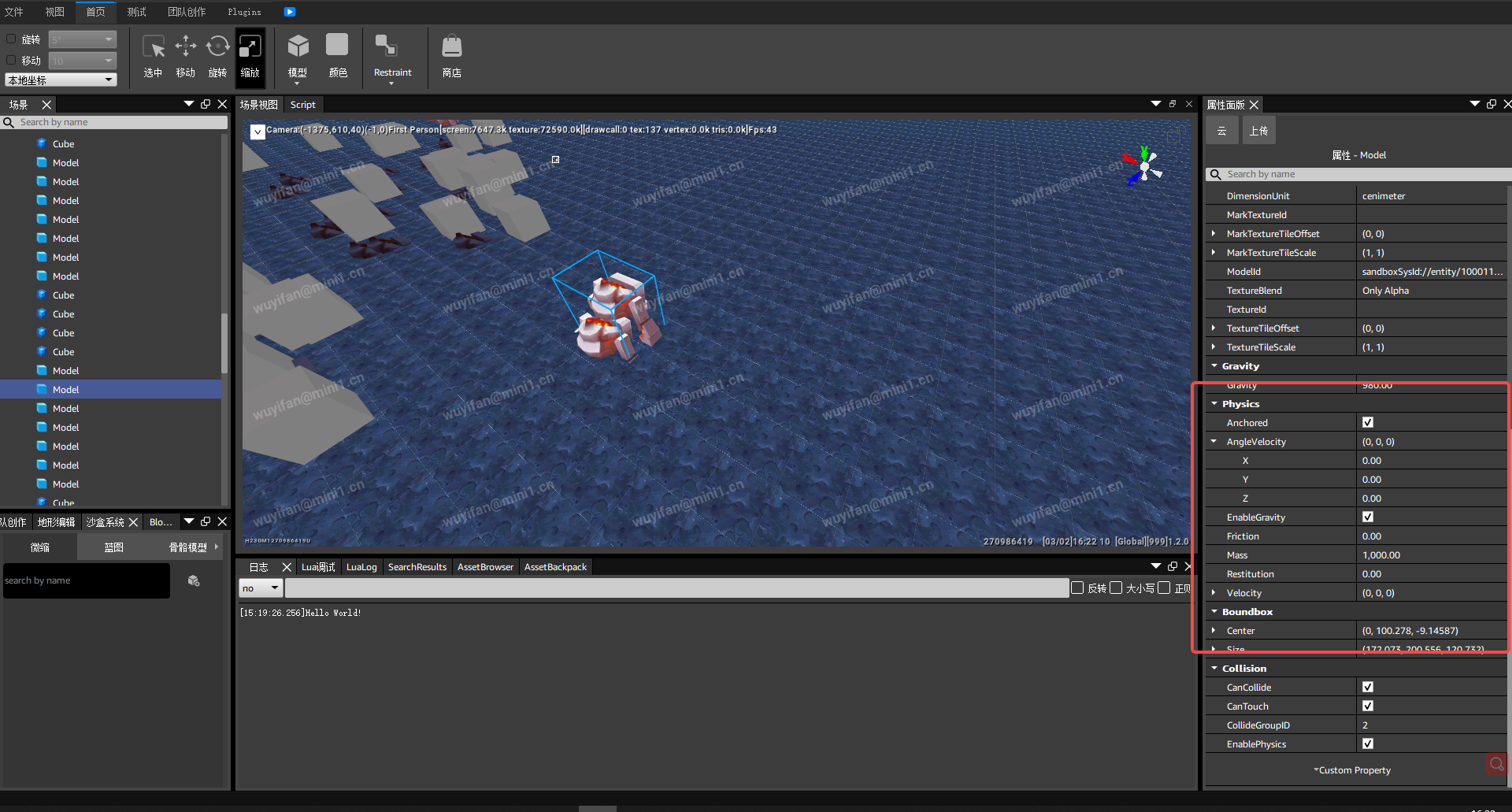Image resolution: width=1512 pixels, height=812 pixels.
Task: Expand the Custom Property section
Action: [x=1352, y=770]
